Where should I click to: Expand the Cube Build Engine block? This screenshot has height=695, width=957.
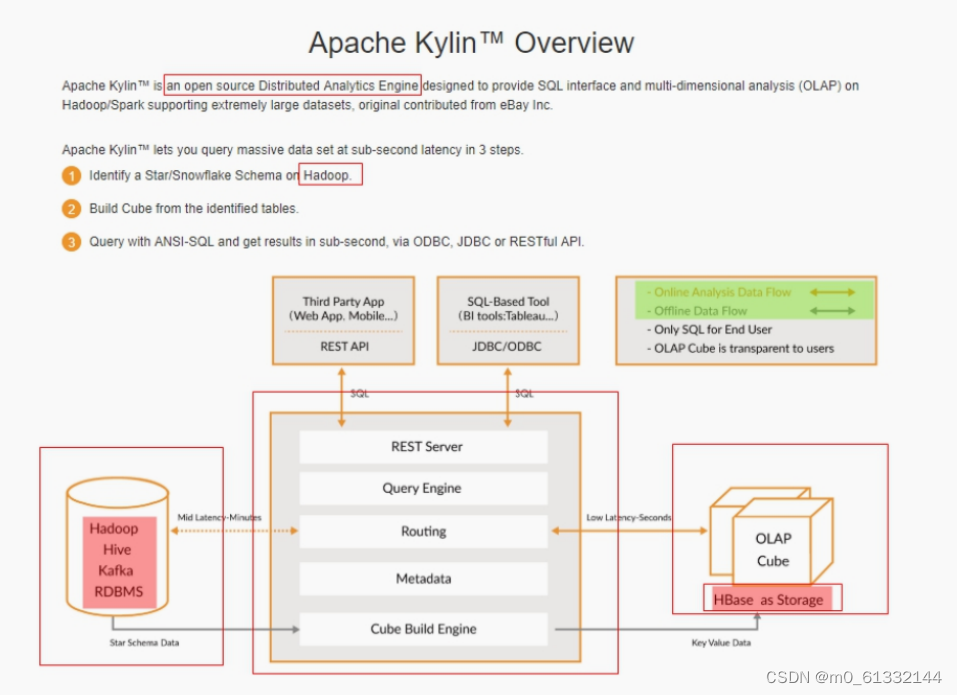click(x=425, y=629)
